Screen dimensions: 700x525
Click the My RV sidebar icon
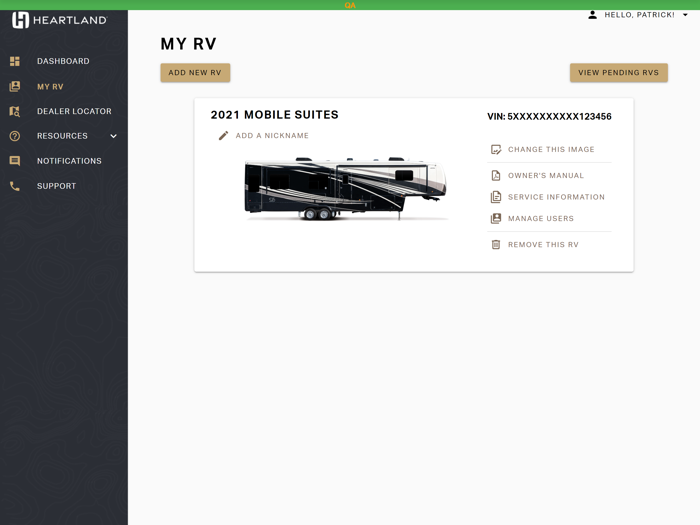pos(15,87)
